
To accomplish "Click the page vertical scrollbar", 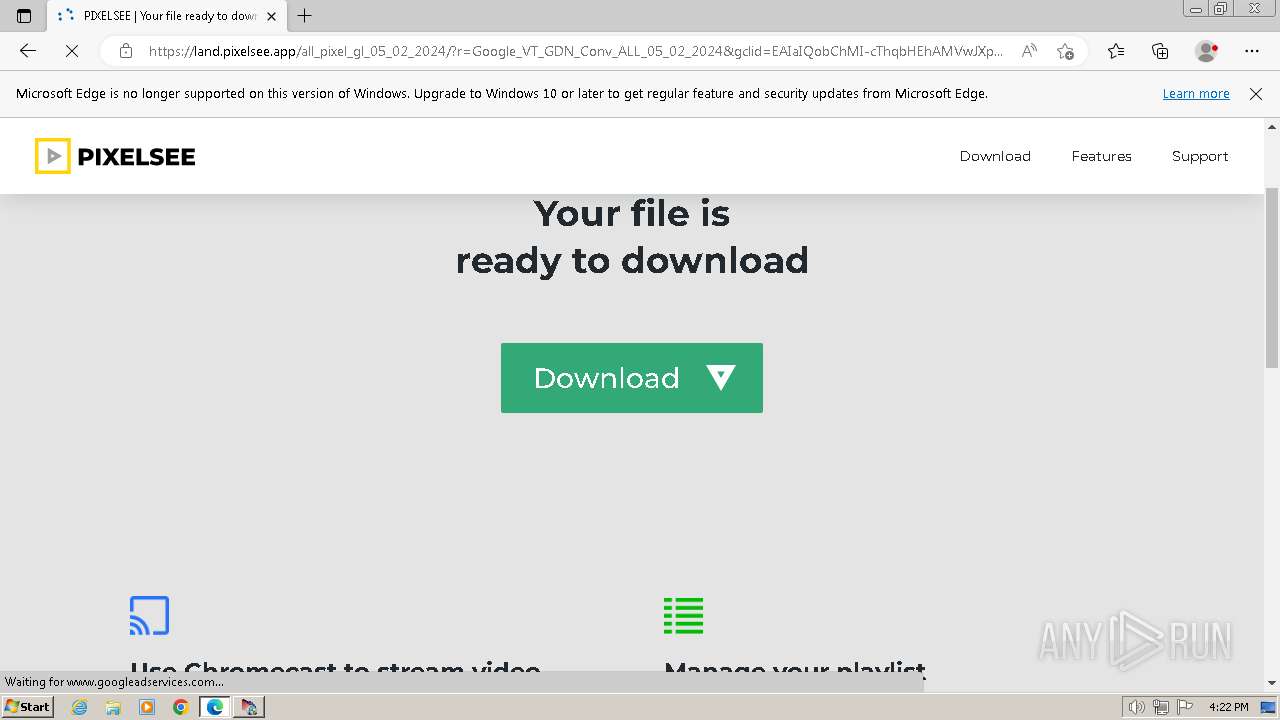I will click(x=1272, y=278).
